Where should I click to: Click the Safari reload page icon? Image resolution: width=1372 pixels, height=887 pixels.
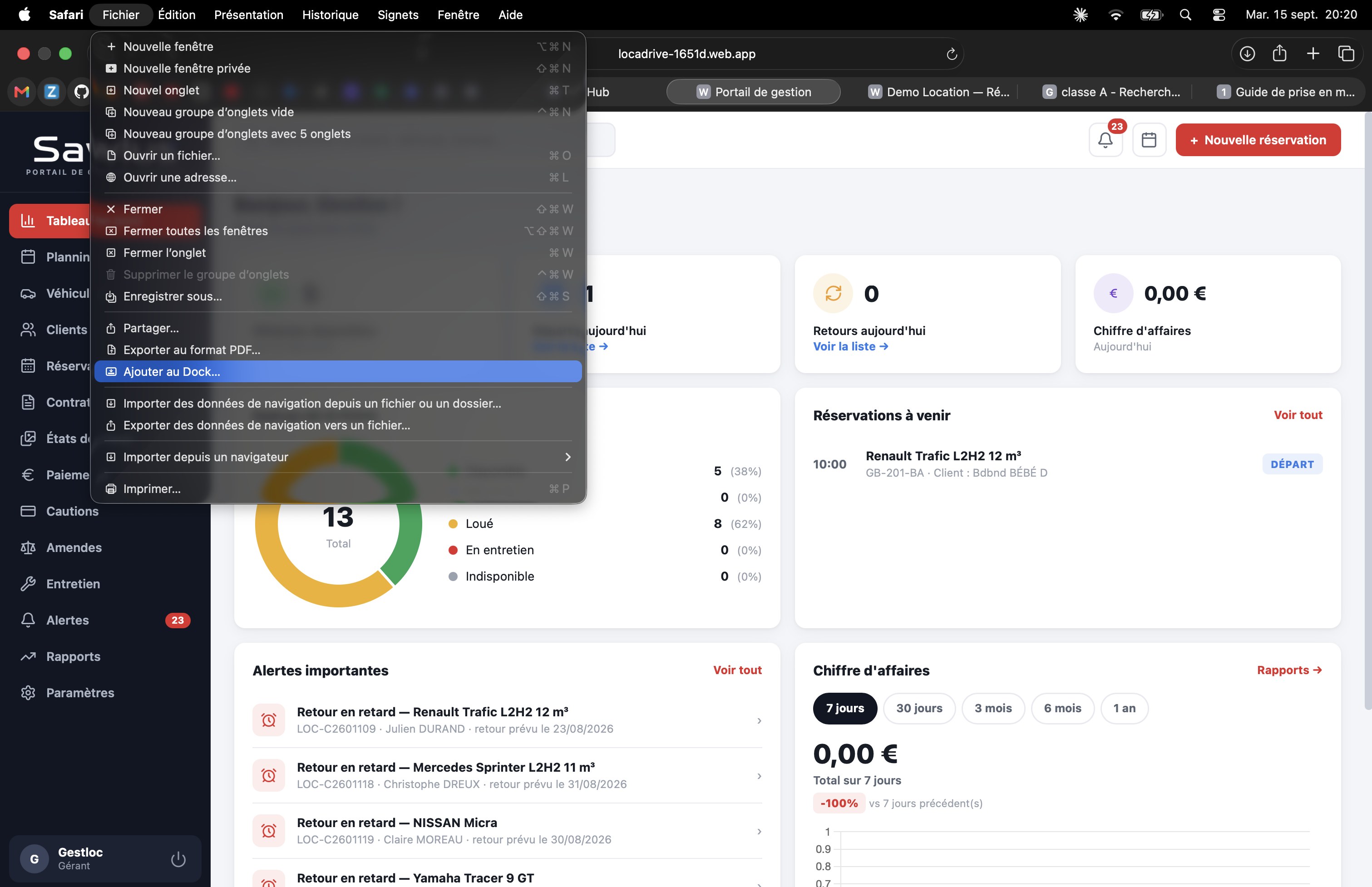tap(952, 54)
